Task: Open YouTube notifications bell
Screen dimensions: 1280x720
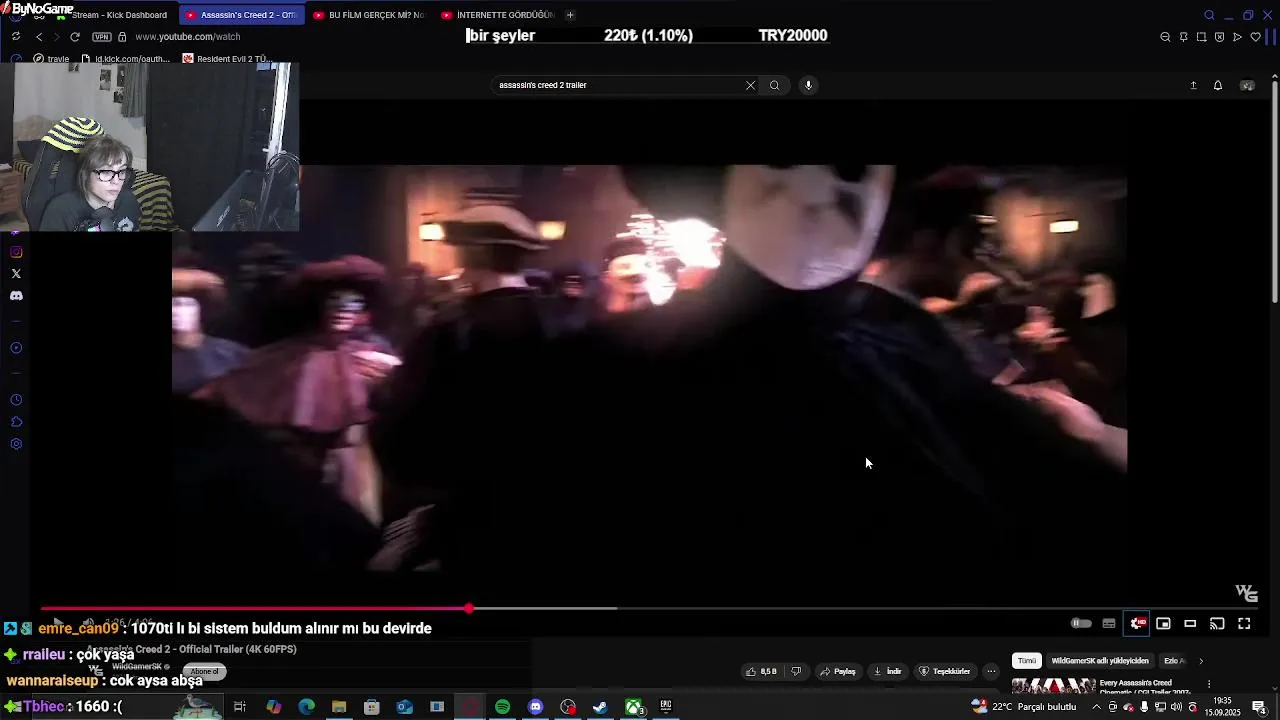Action: pos(1218,85)
